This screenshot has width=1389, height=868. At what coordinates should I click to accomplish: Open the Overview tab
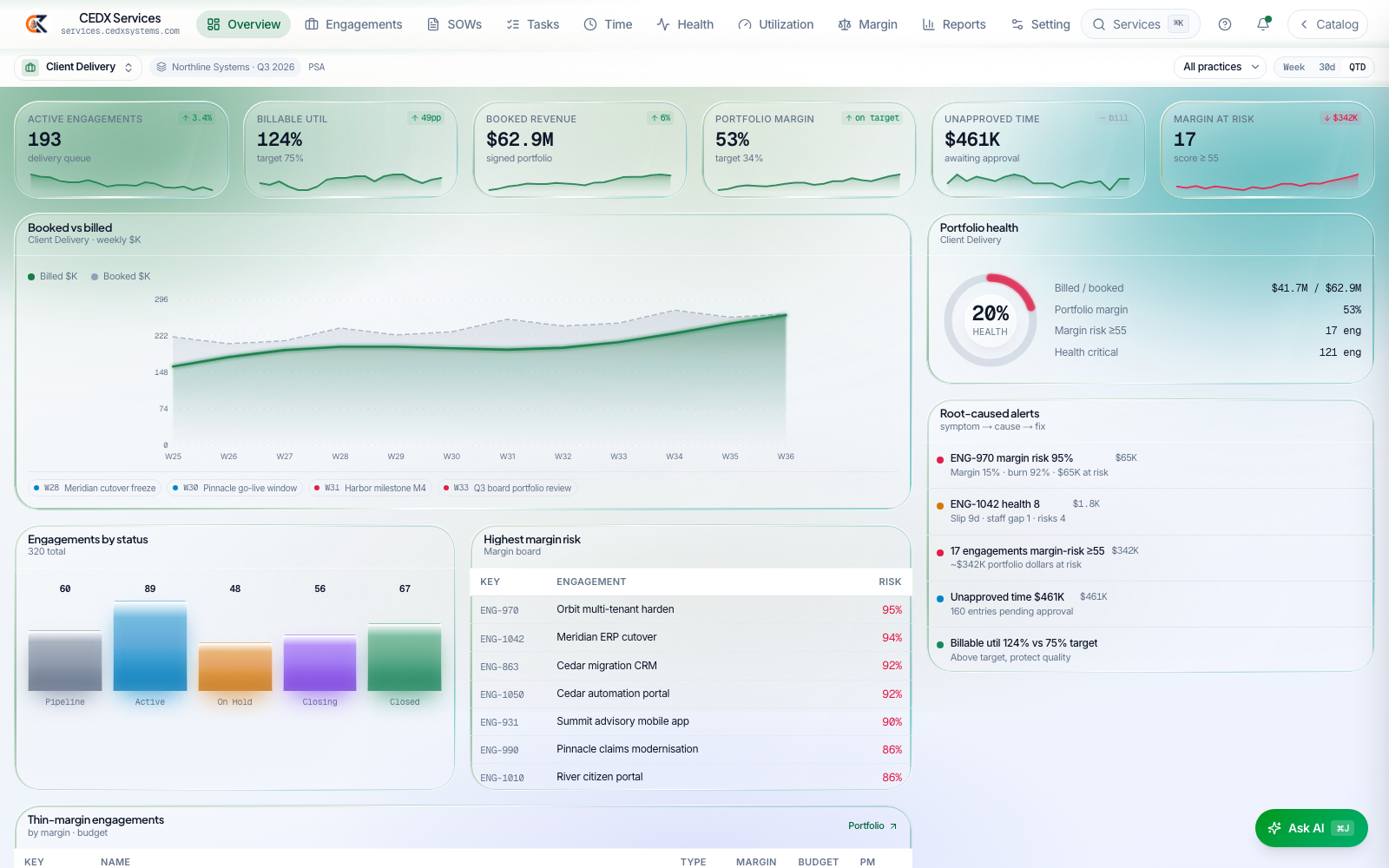click(x=243, y=24)
